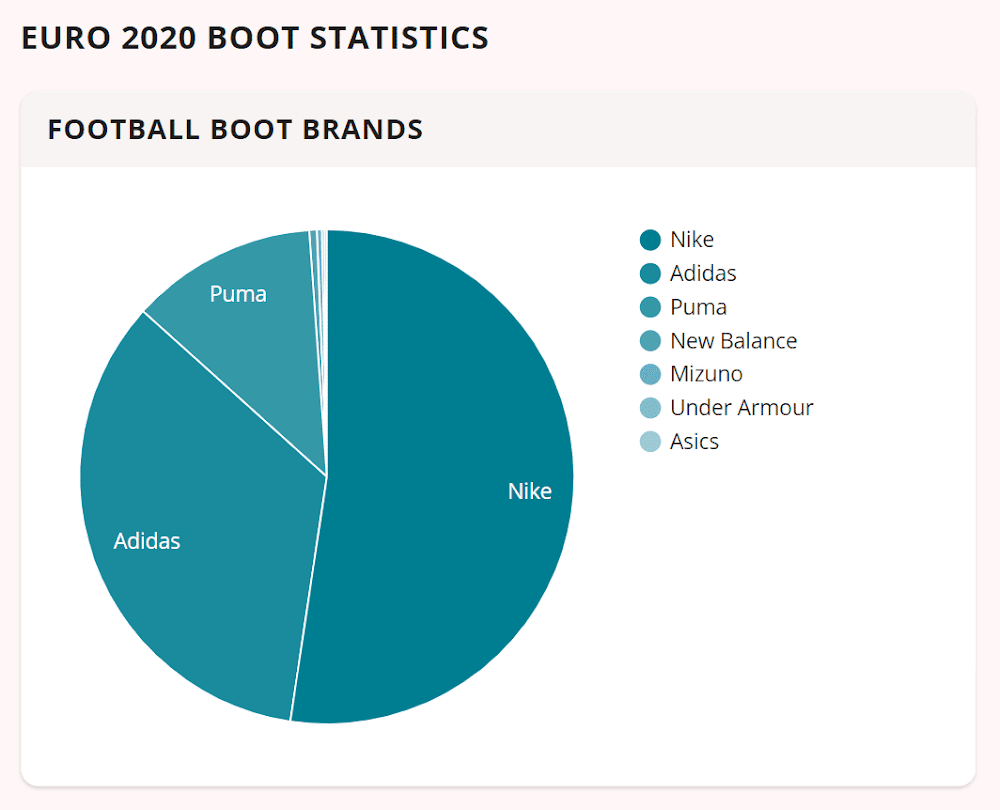Toggle the Puma series via legend text
Viewport: 1000px width, 810px height.
698,307
